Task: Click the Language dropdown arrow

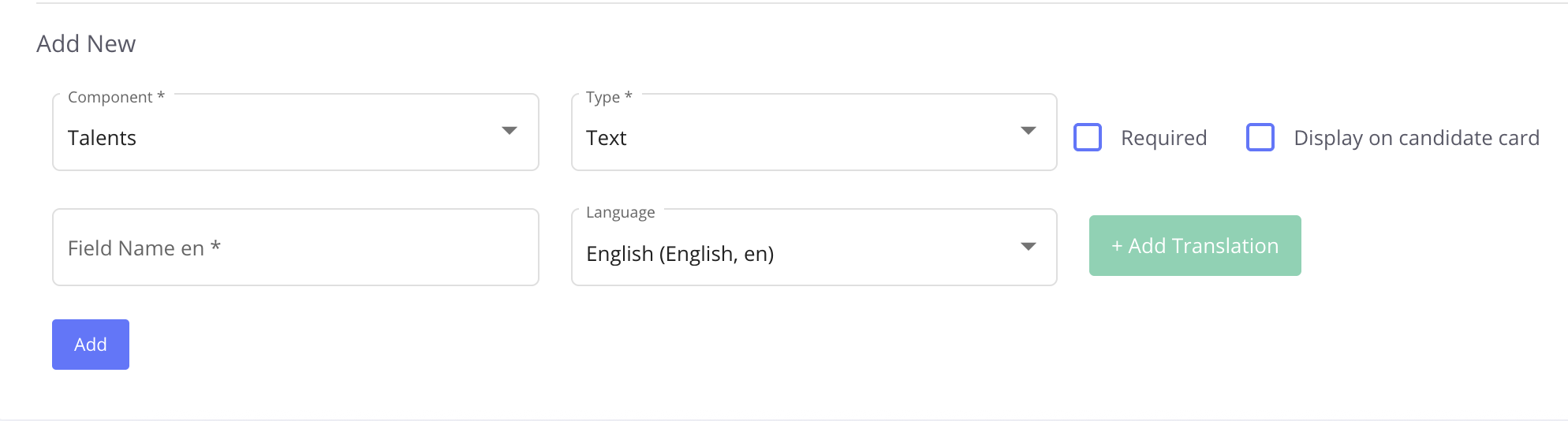Action: tap(1028, 247)
